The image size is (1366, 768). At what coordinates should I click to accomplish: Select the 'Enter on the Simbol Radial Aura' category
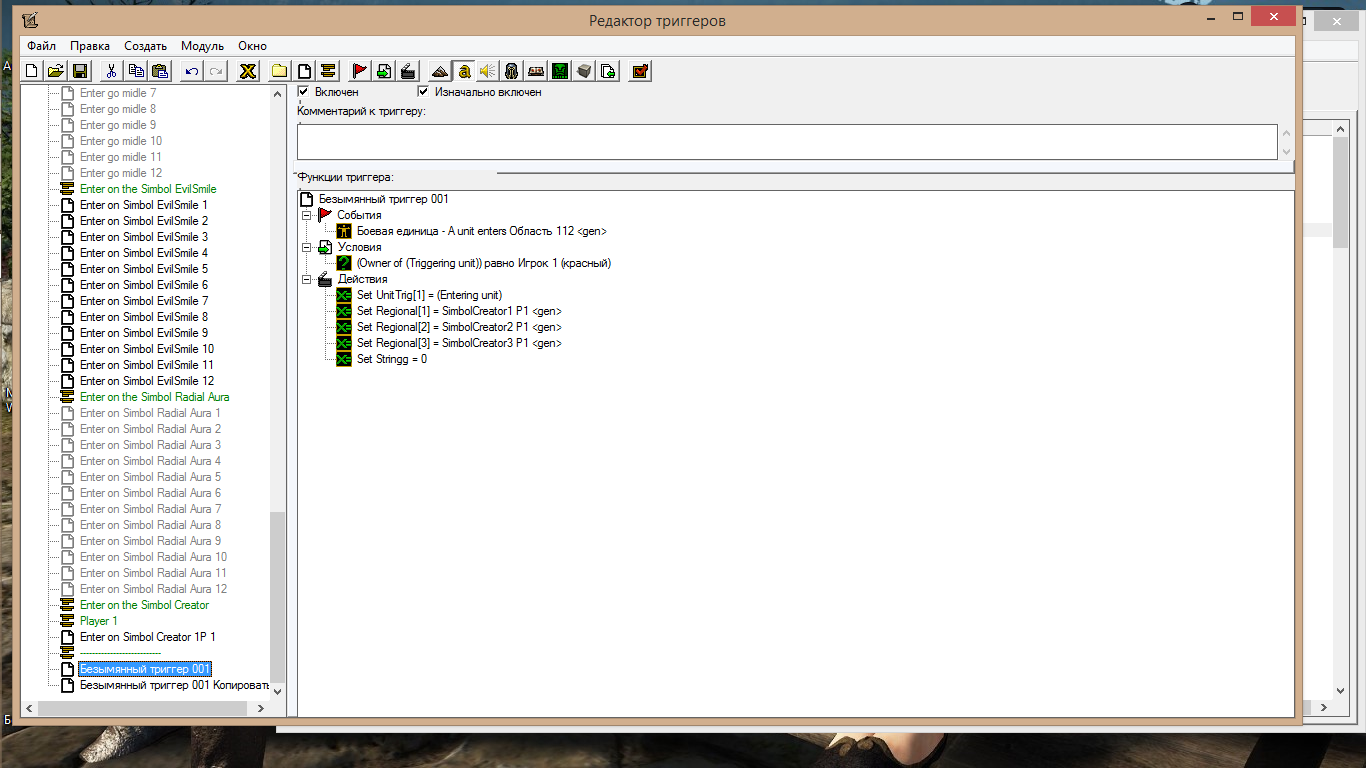pos(154,397)
